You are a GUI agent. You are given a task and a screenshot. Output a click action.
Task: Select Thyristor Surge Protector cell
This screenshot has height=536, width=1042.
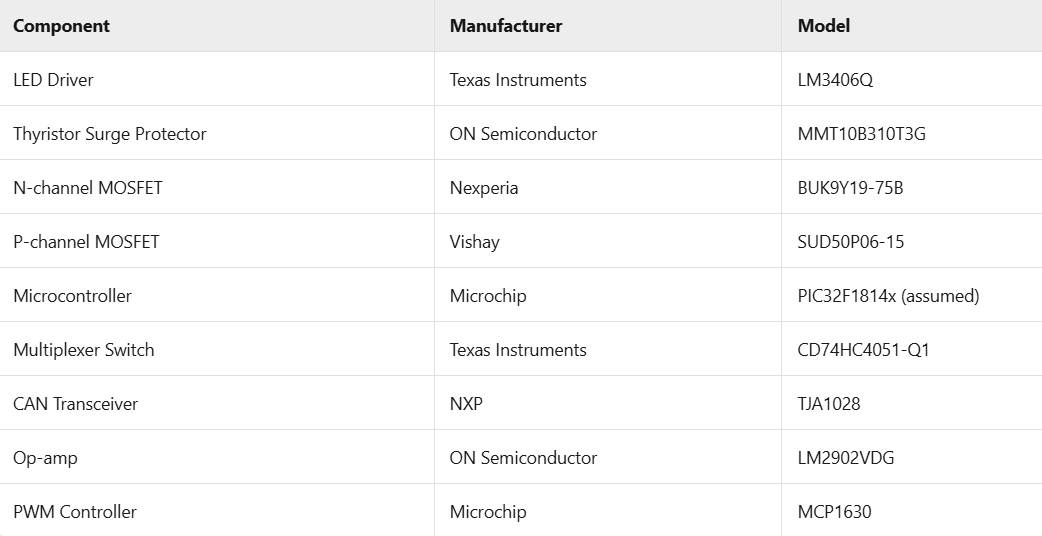click(110, 134)
